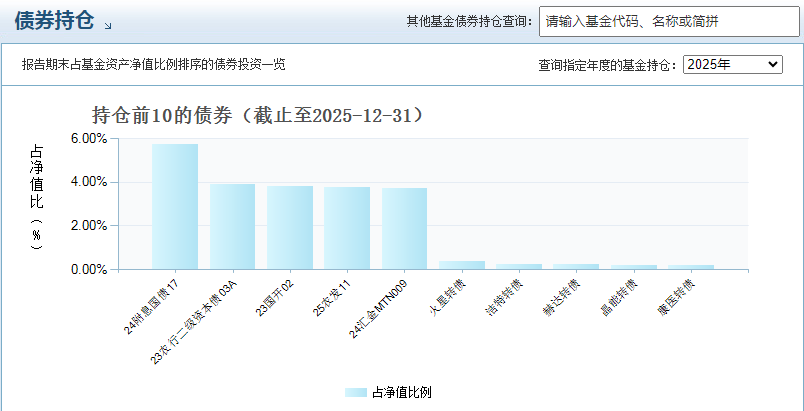This screenshot has height=411, width=804.
Task: Click the 债券持仓 heading link
Action: coord(54,21)
